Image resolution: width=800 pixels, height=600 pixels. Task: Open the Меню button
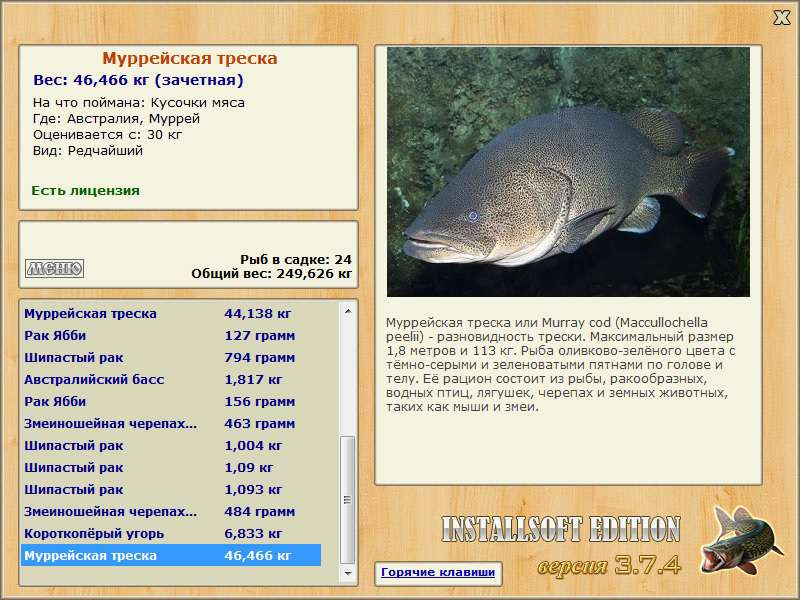pyautogui.click(x=55, y=268)
